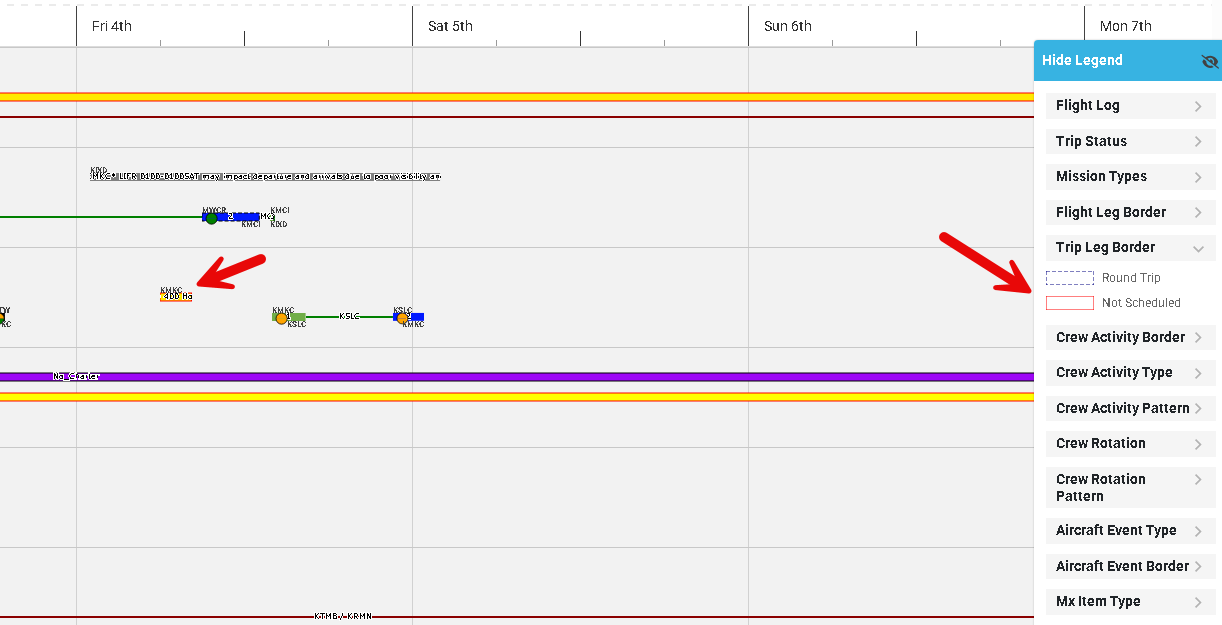Click the green MYCR departure circle marker
The image size is (1222, 625).
pos(211,218)
